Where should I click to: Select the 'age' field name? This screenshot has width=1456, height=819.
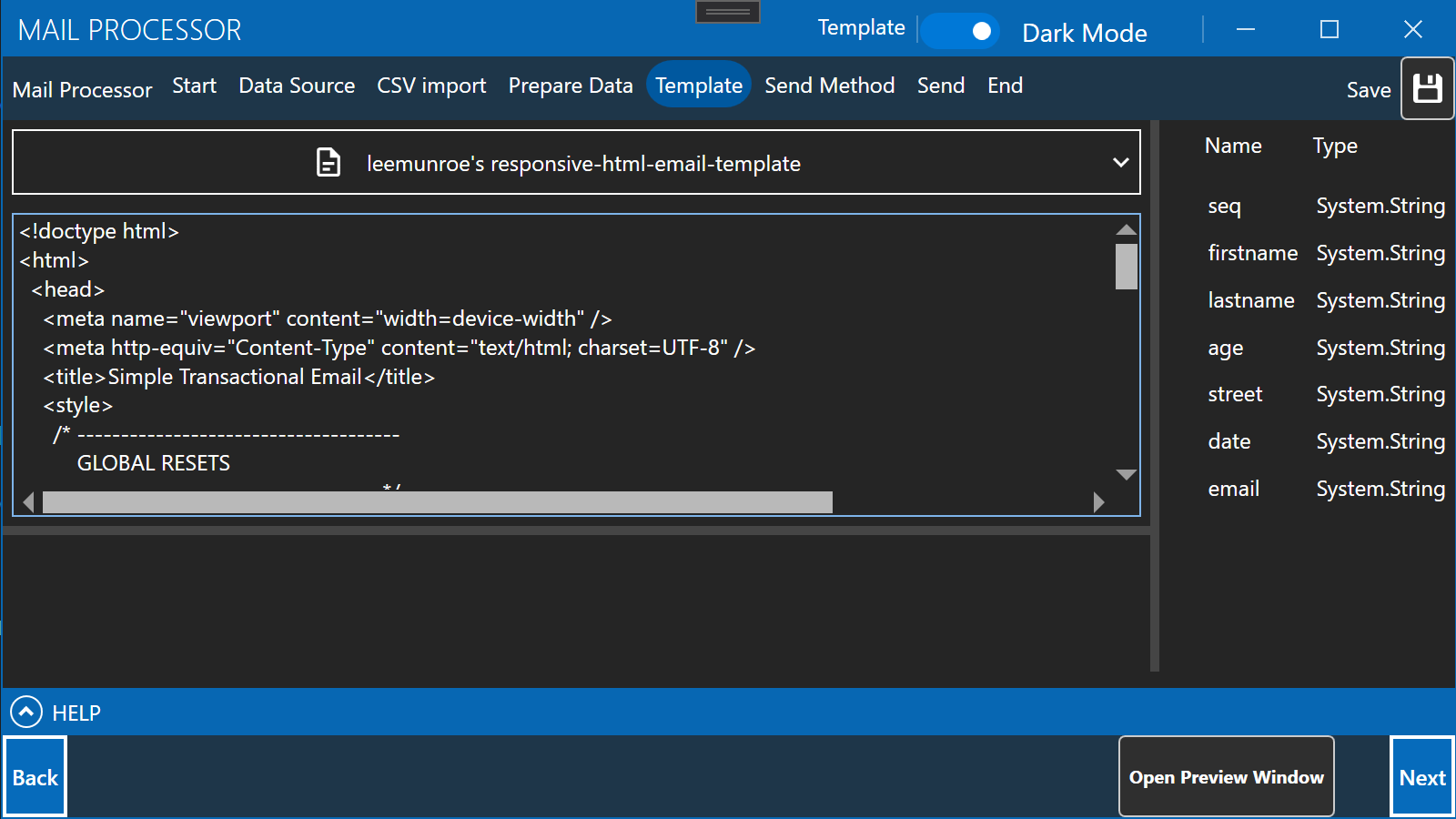point(1226,348)
